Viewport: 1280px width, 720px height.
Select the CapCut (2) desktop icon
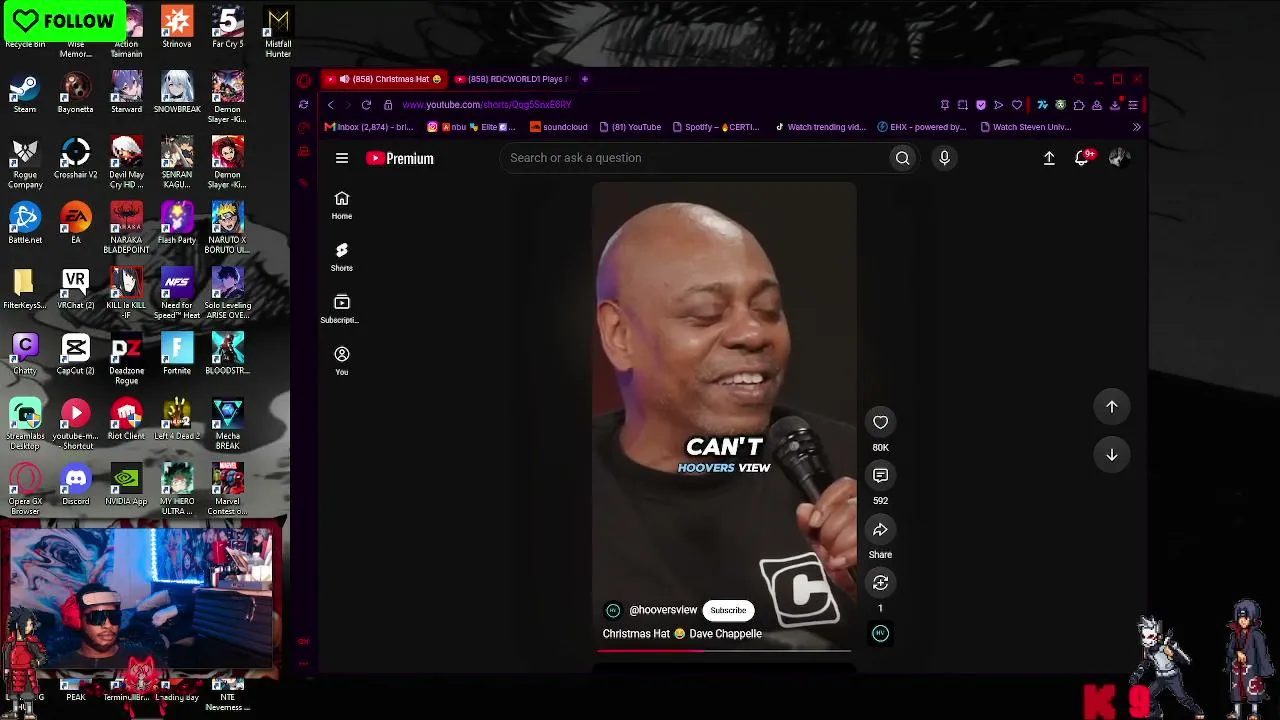tap(75, 355)
